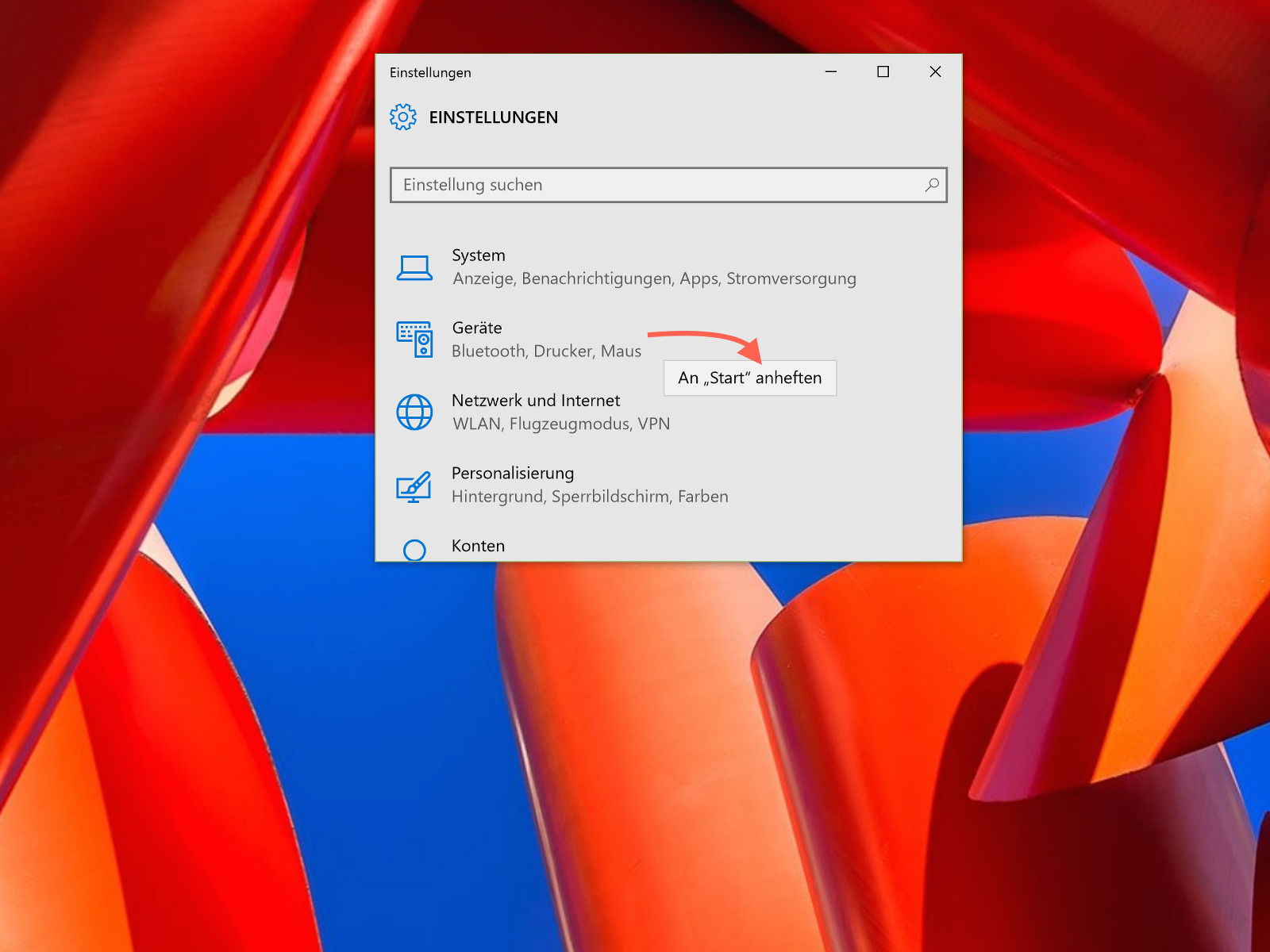
Task: Click the Settings gear icon in header
Action: click(403, 117)
